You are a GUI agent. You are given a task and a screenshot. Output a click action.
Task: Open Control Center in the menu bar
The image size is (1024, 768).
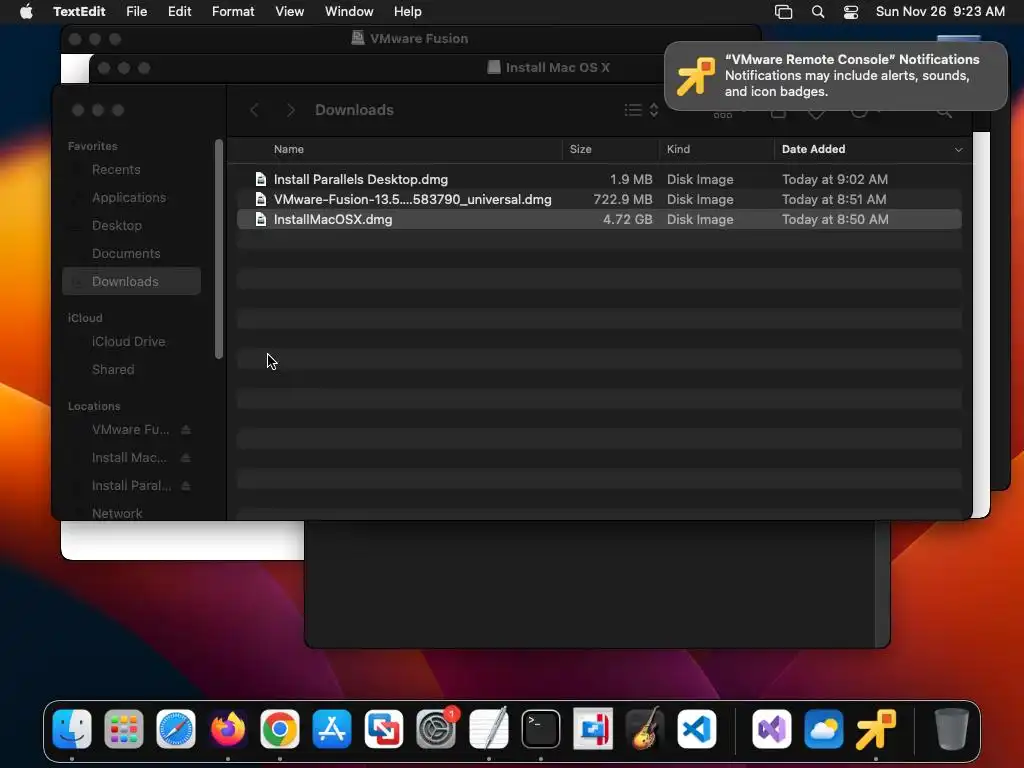851,12
